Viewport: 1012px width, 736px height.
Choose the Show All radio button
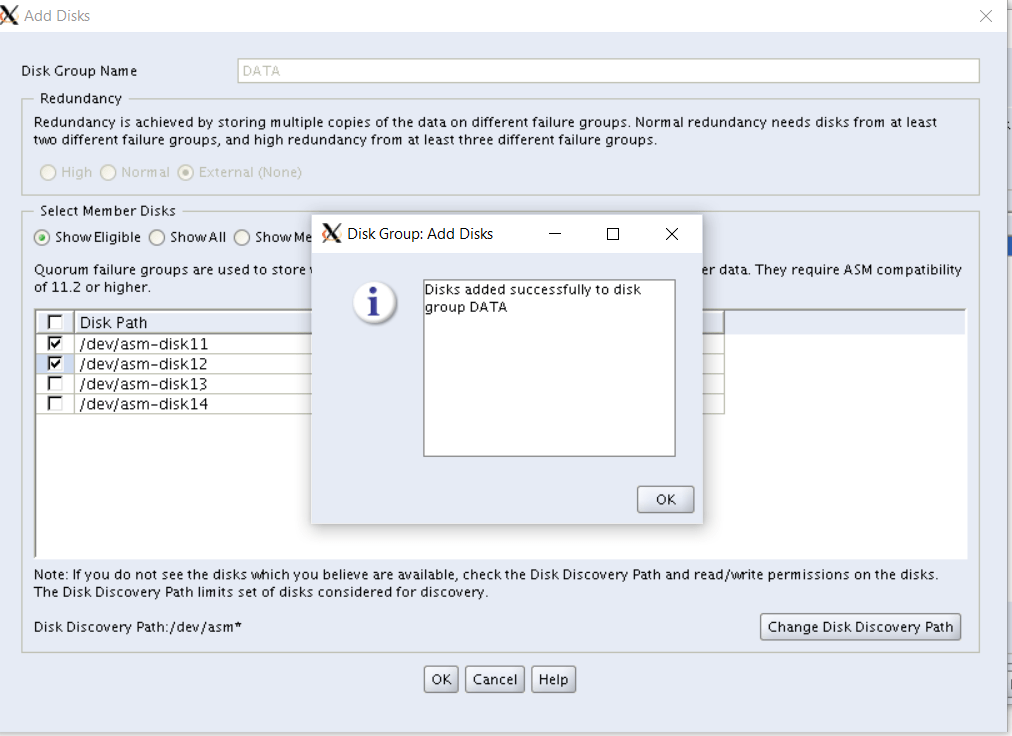coord(157,238)
